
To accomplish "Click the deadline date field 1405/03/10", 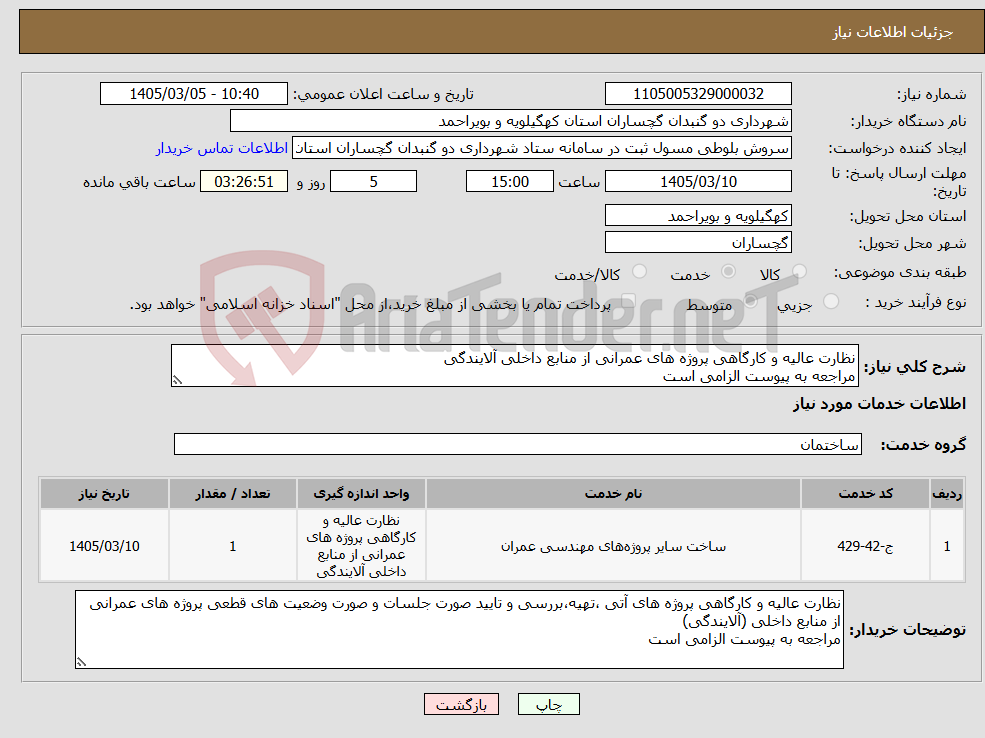I will coord(698,182).
